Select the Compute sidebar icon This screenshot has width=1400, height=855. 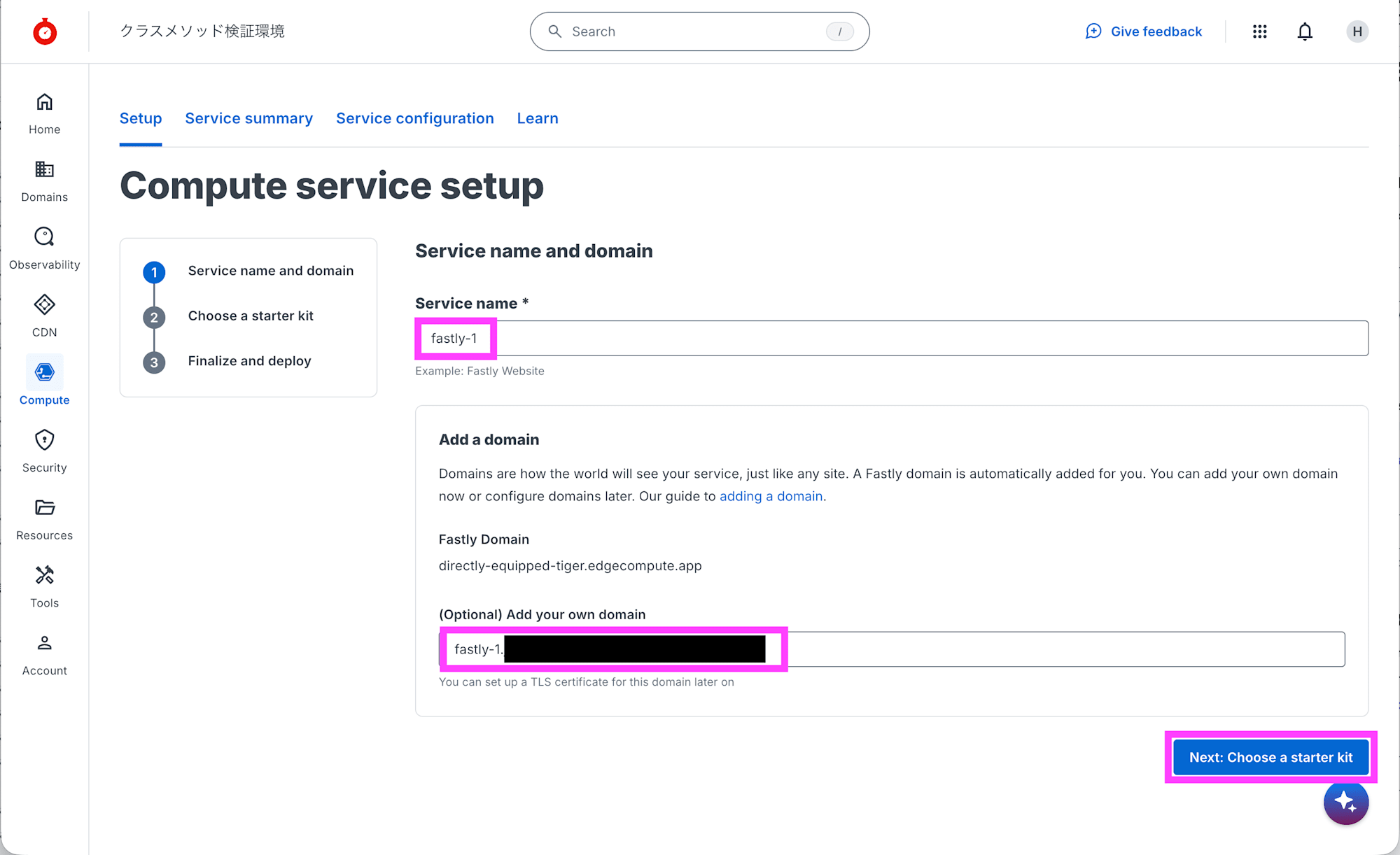(x=44, y=373)
